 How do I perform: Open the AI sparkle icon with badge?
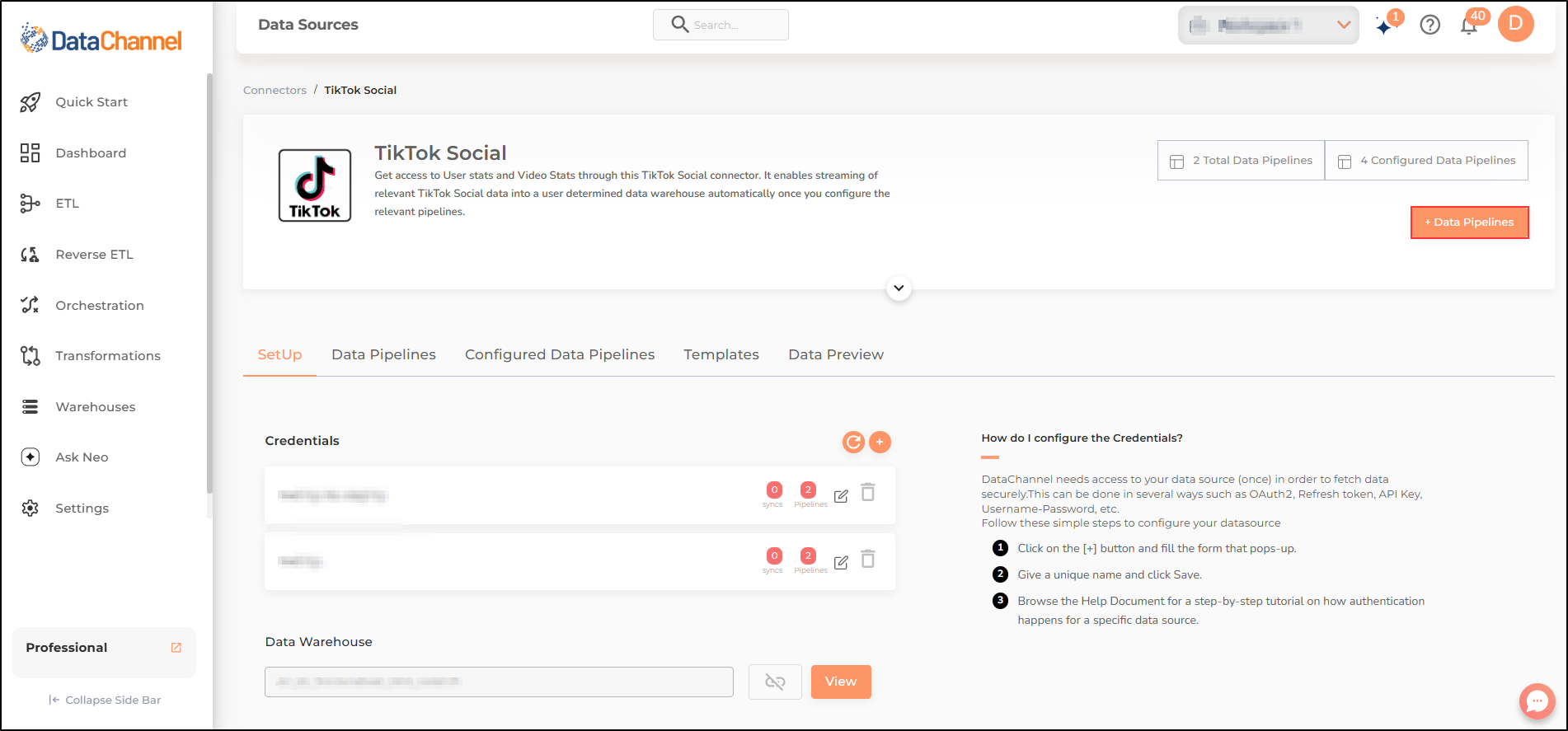point(1385,26)
